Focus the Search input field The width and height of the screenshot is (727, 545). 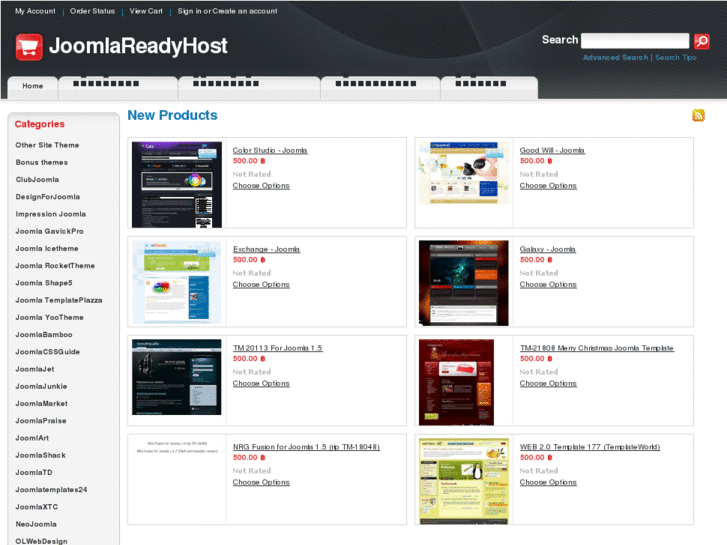point(635,41)
